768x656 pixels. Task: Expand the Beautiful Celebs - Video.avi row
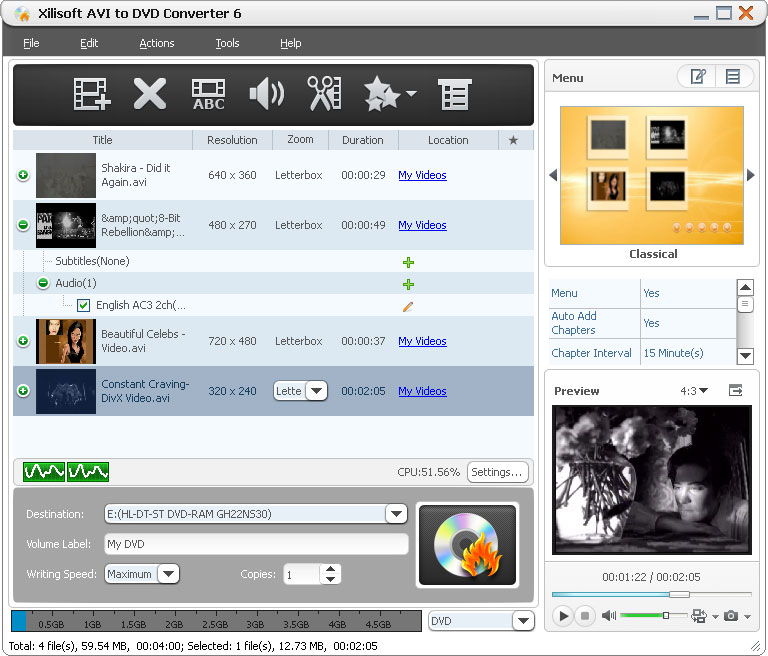point(23,340)
